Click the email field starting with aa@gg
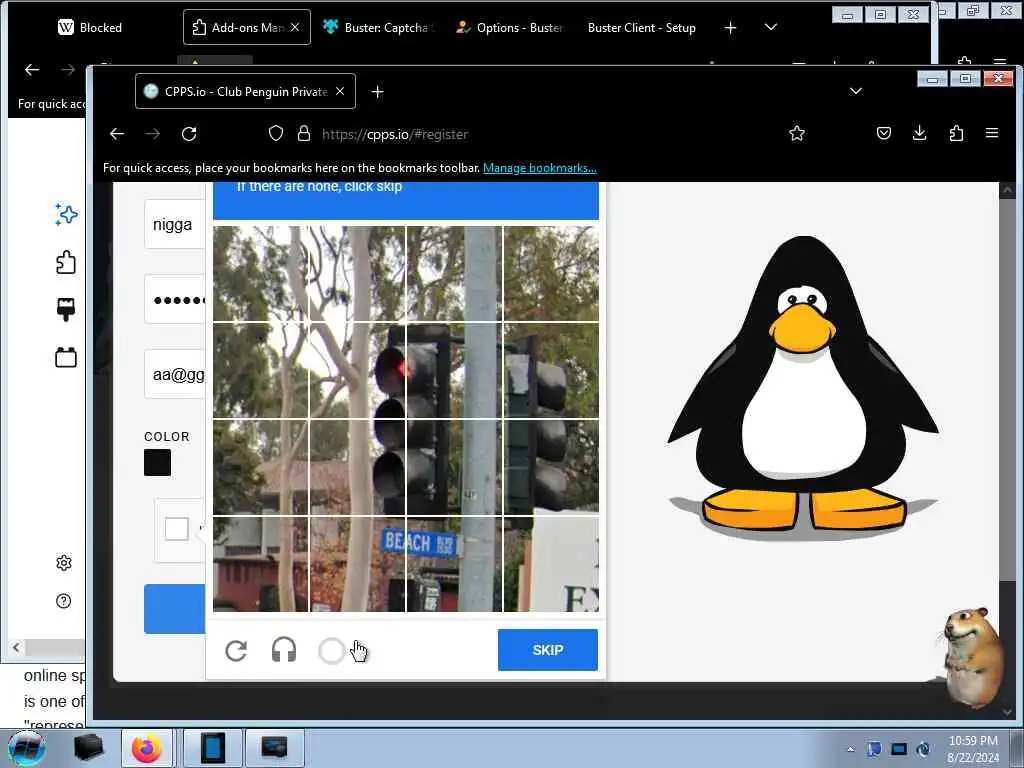 coord(174,374)
